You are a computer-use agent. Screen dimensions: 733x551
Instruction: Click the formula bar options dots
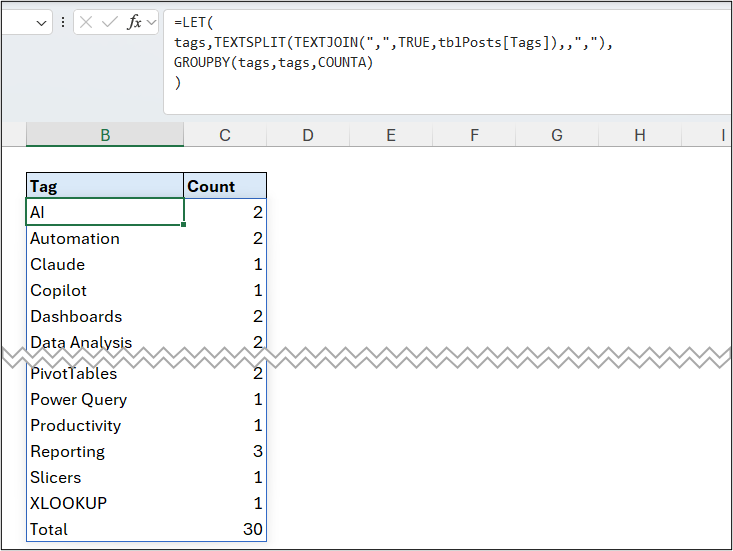(63, 22)
